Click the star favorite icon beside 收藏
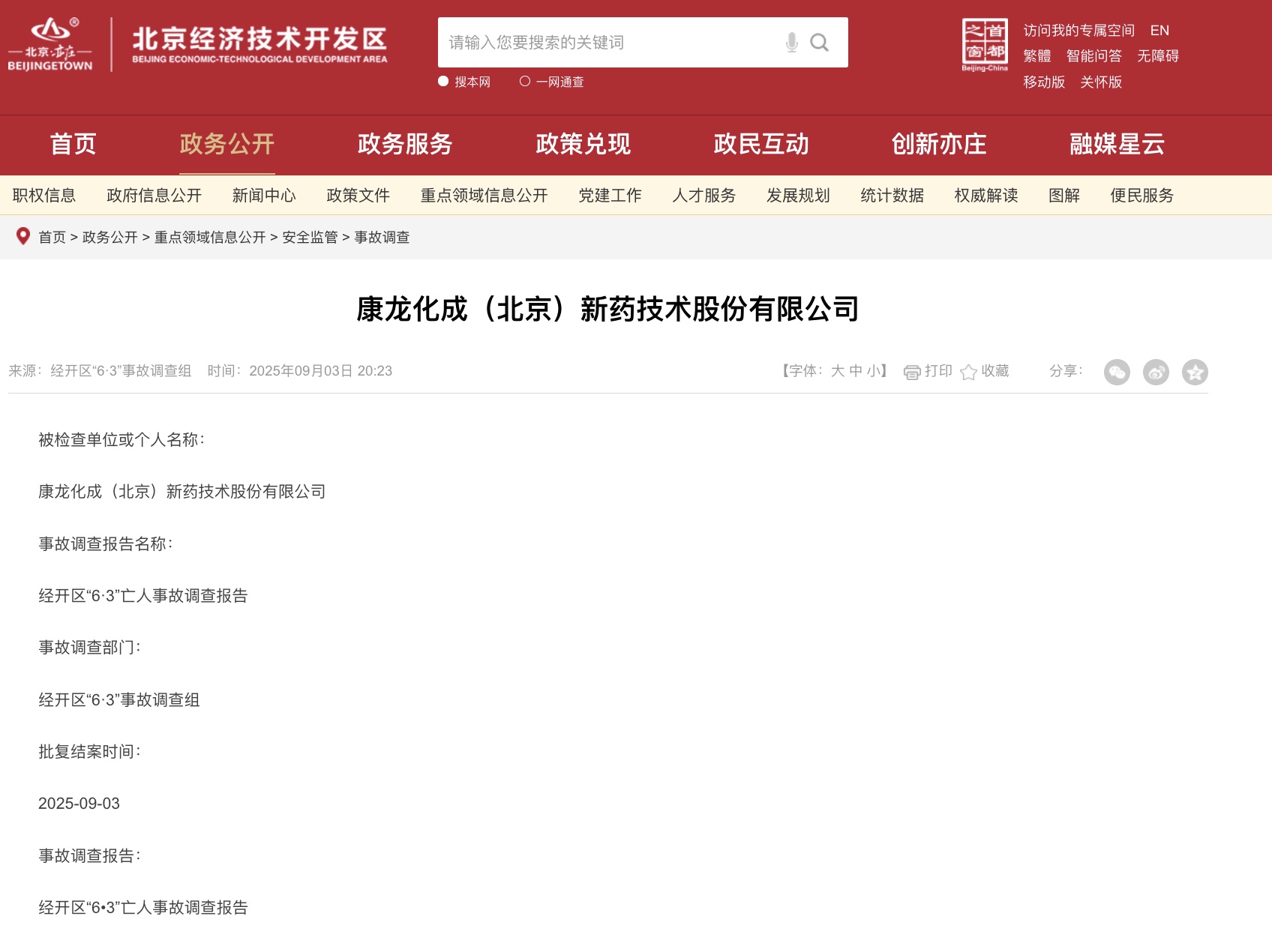1272x952 pixels. (968, 372)
